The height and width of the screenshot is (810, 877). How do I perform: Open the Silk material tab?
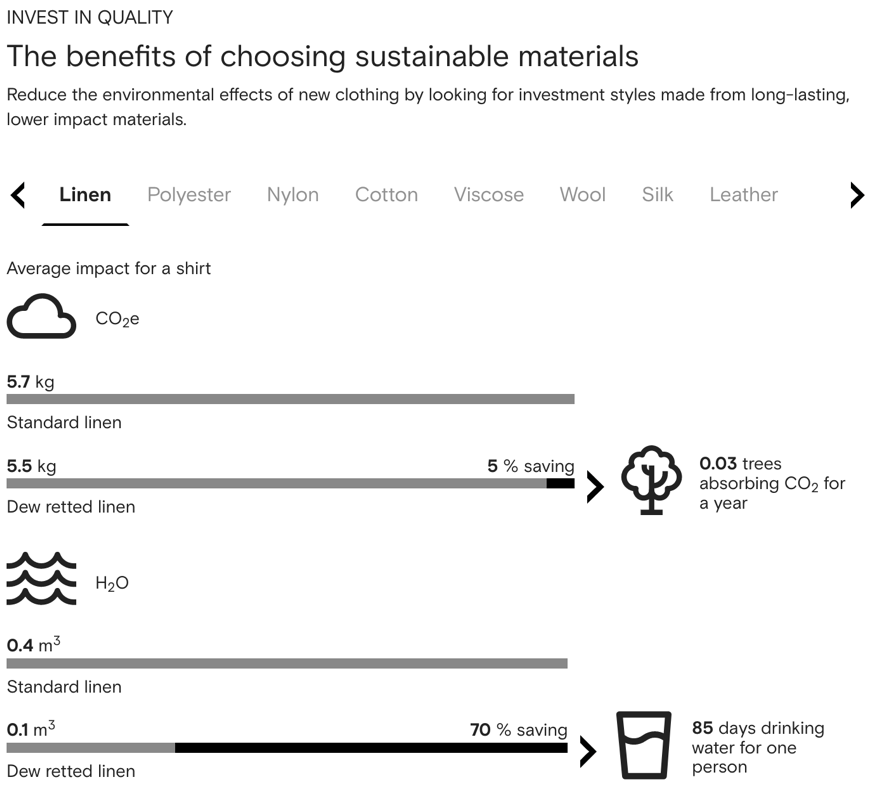pyautogui.click(x=658, y=195)
